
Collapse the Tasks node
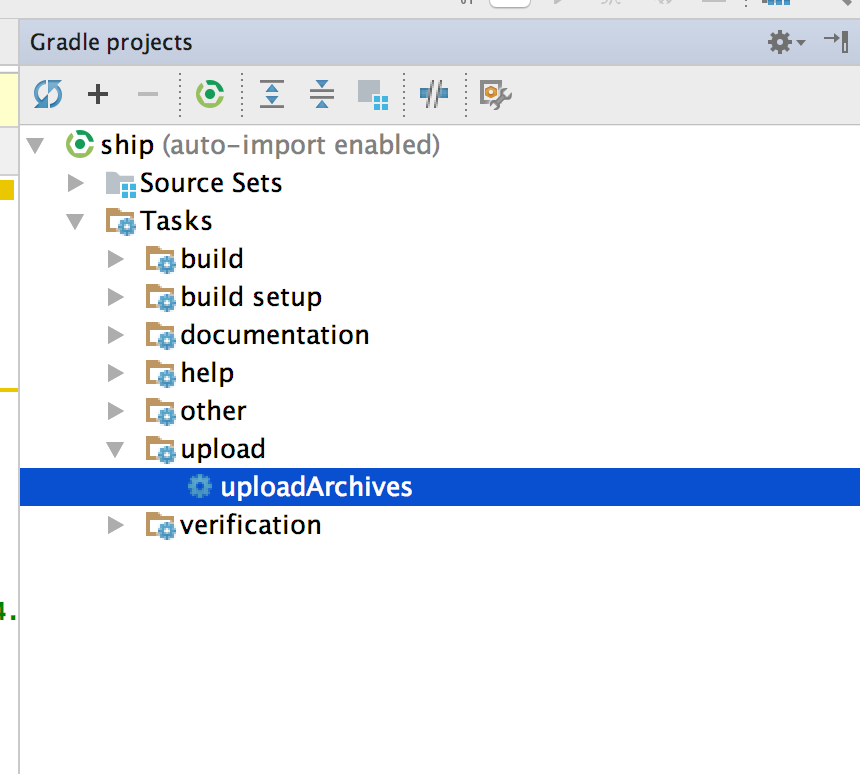pyautogui.click(x=76, y=221)
